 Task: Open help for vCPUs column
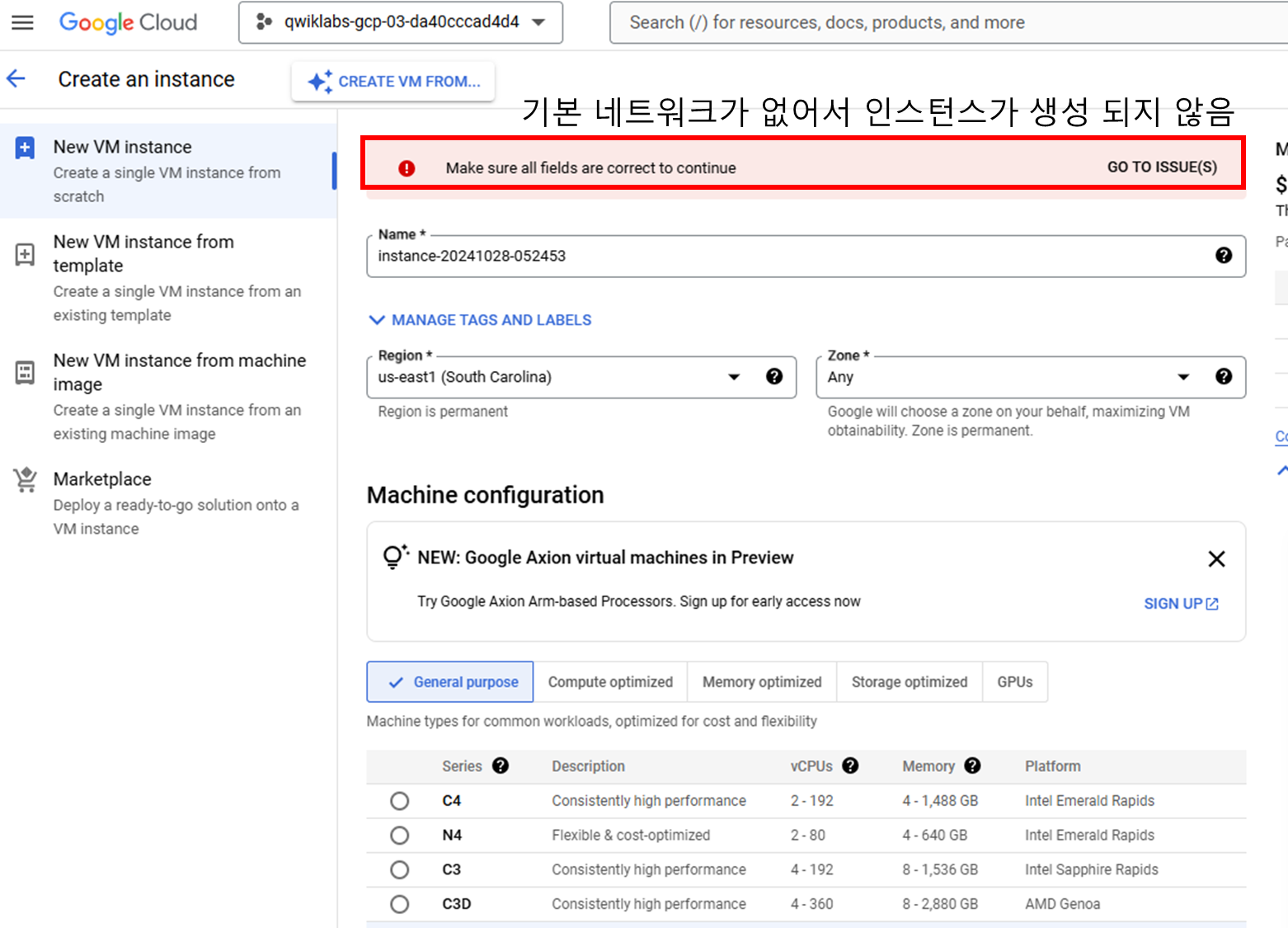tap(850, 765)
